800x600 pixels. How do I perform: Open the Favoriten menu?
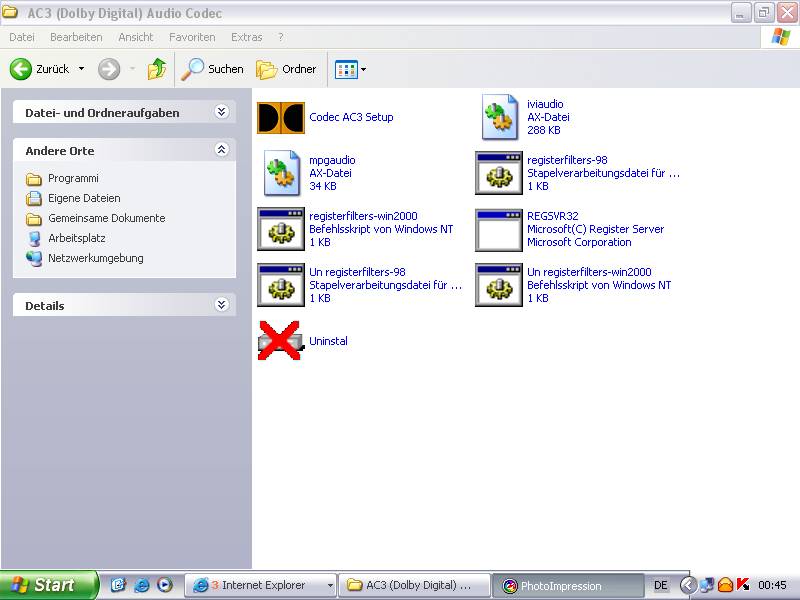pyautogui.click(x=192, y=37)
